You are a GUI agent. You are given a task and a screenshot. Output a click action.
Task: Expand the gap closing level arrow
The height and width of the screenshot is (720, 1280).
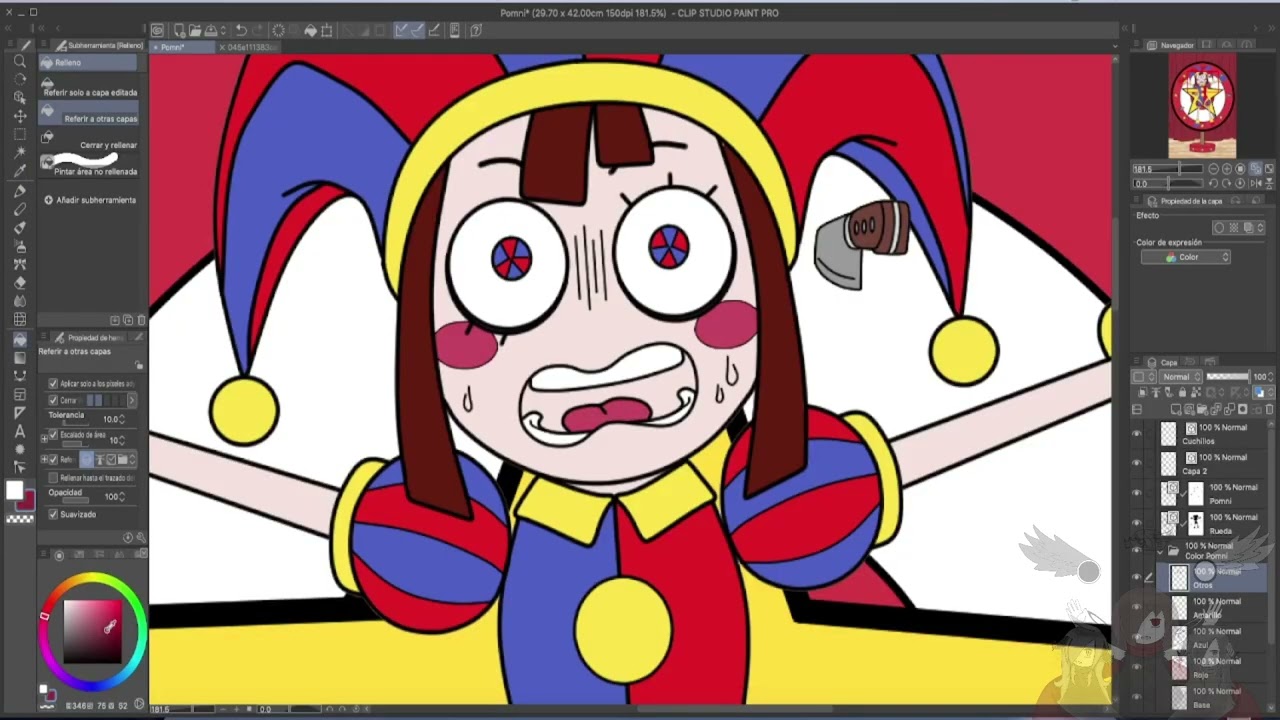pyautogui.click(x=131, y=400)
